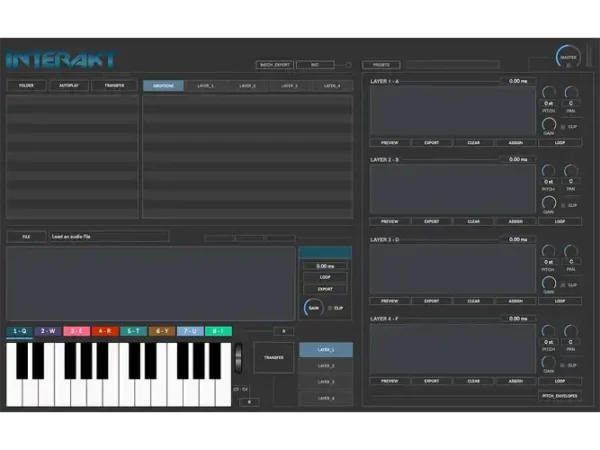The height and width of the screenshot is (450, 600).
Task: Select the brown 6 - Y pad
Action: [x=162, y=331]
